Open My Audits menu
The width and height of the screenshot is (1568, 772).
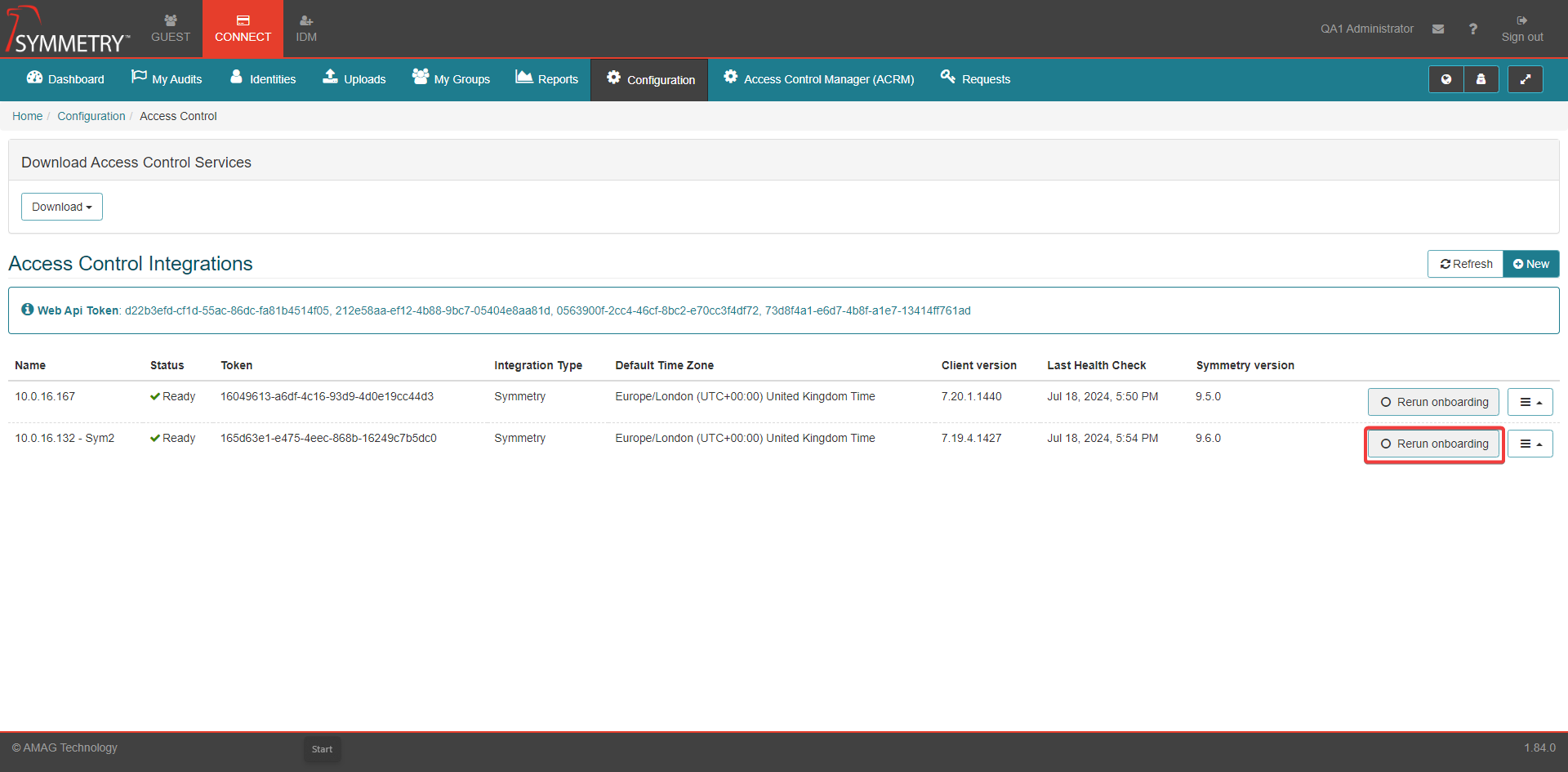coord(167,79)
